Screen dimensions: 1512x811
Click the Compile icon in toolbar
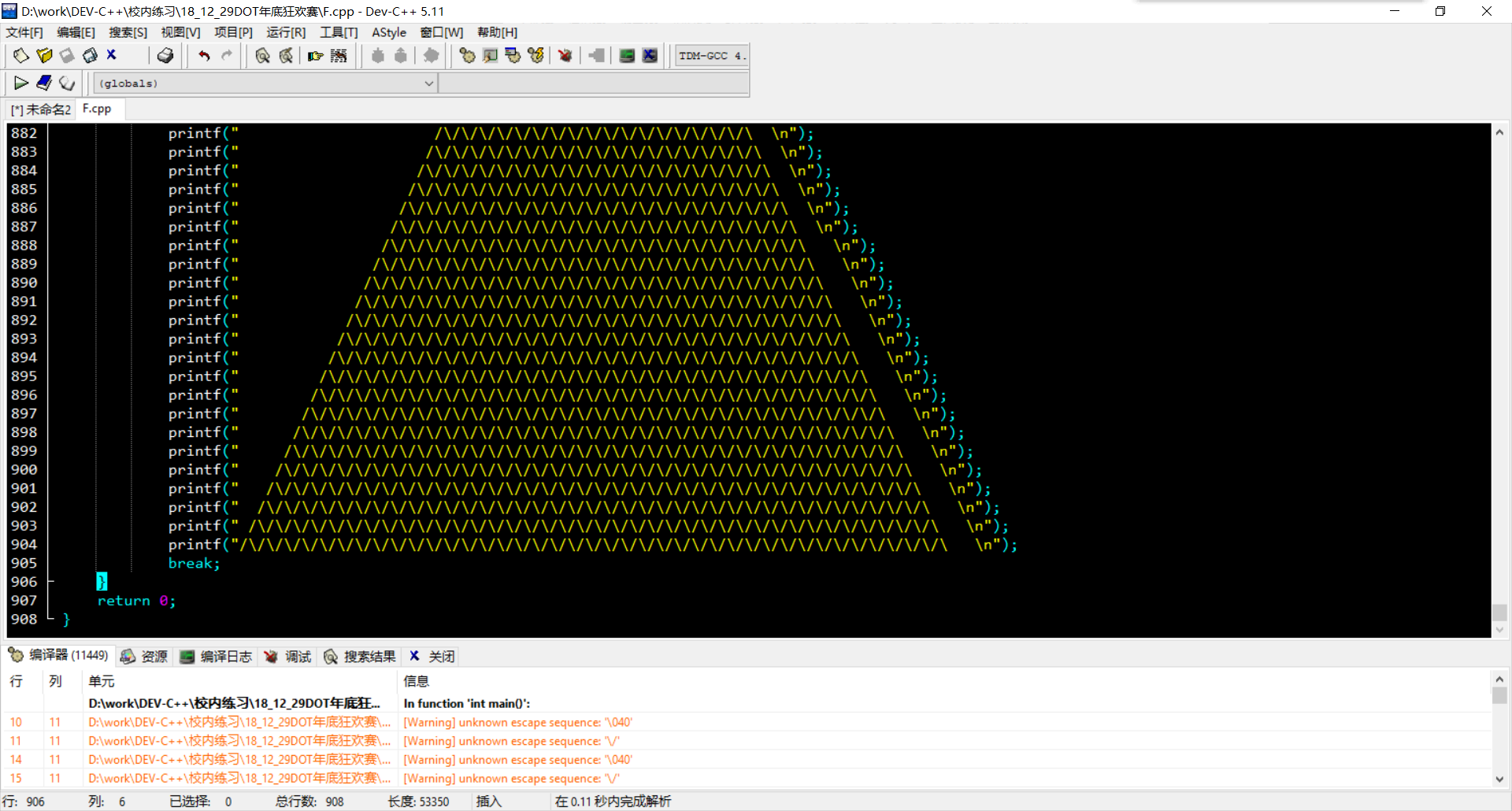[x=467, y=56]
